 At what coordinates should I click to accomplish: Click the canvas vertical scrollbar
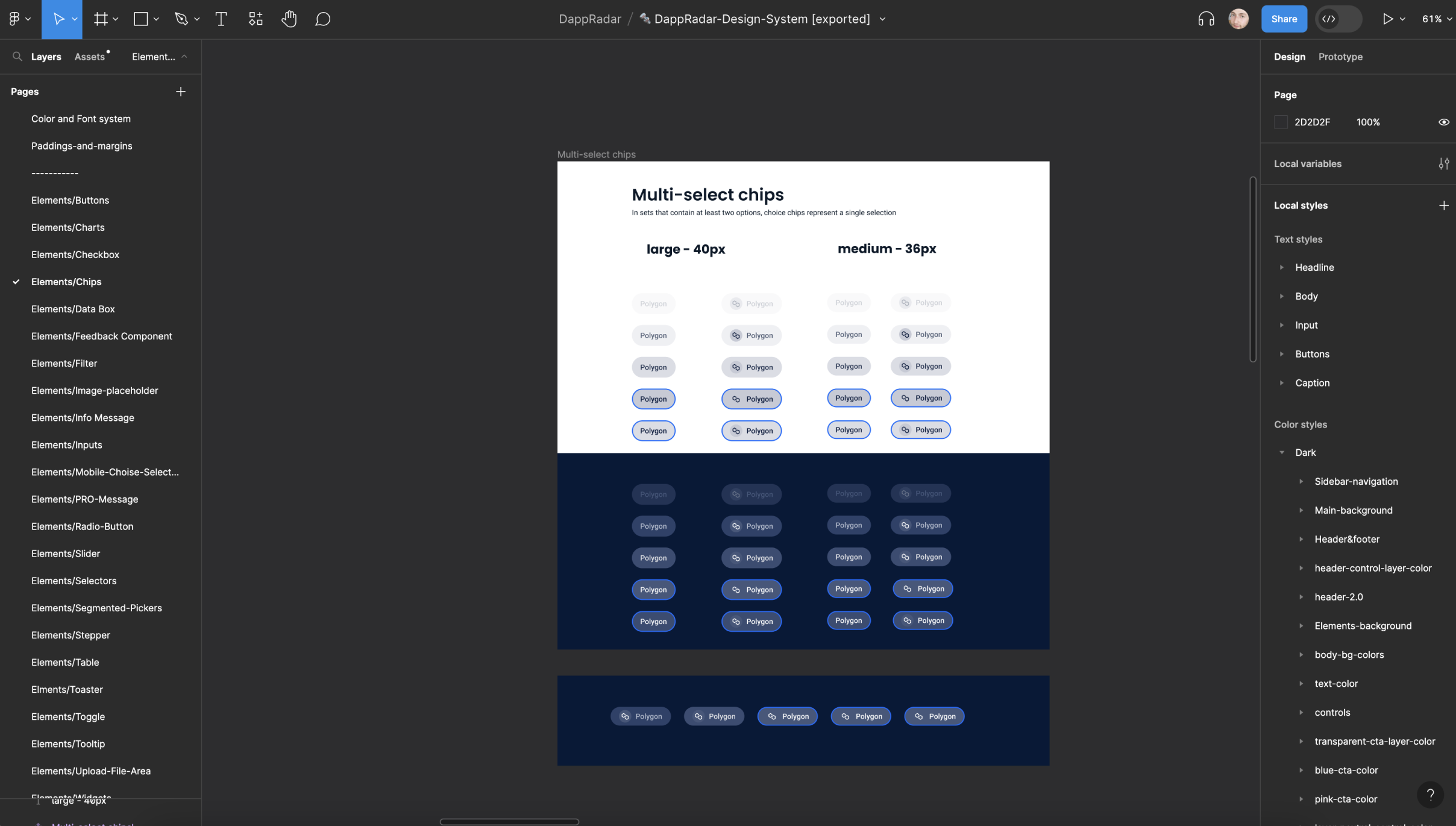click(1253, 269)
